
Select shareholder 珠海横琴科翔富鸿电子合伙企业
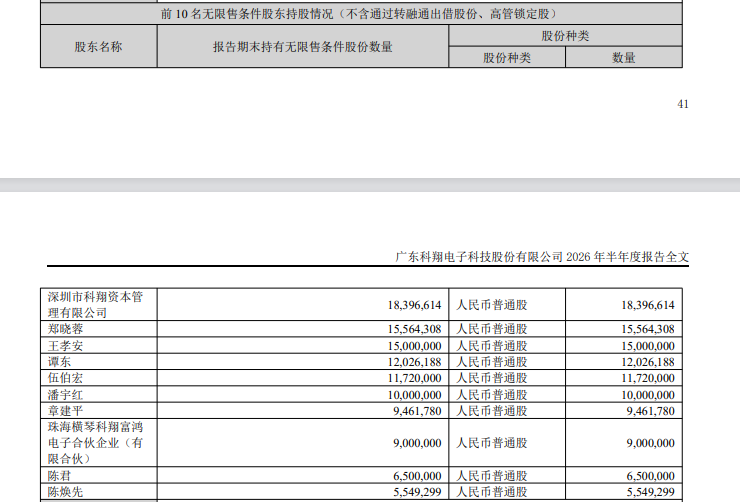(x=95, y=443)
